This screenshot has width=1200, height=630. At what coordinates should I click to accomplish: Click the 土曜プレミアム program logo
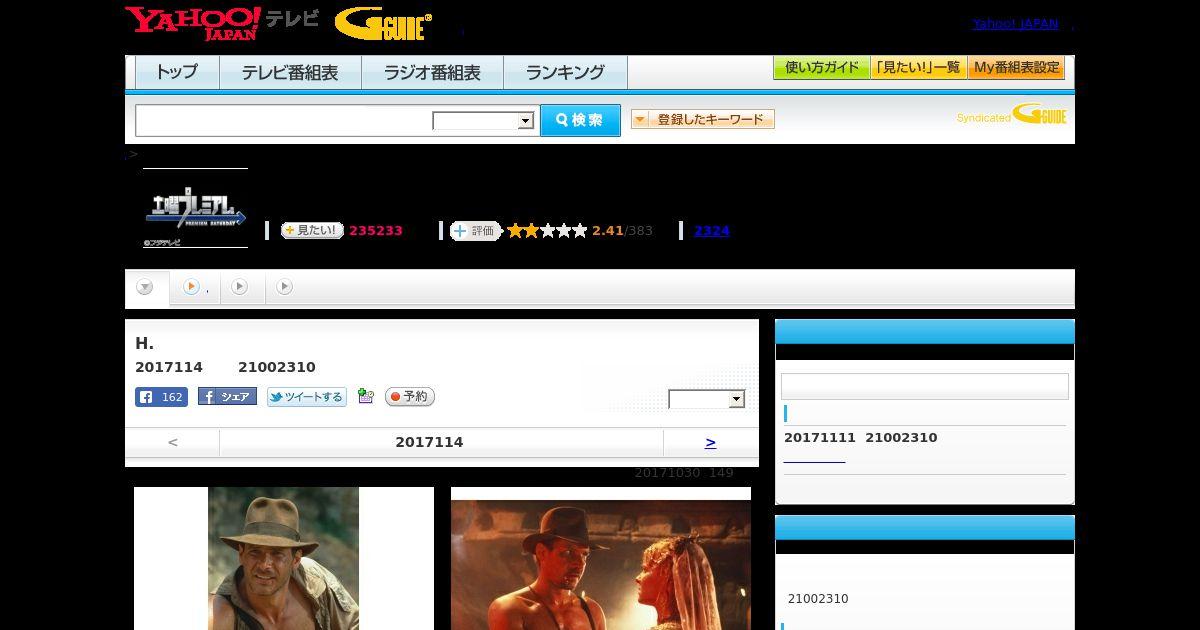point(195,208)
